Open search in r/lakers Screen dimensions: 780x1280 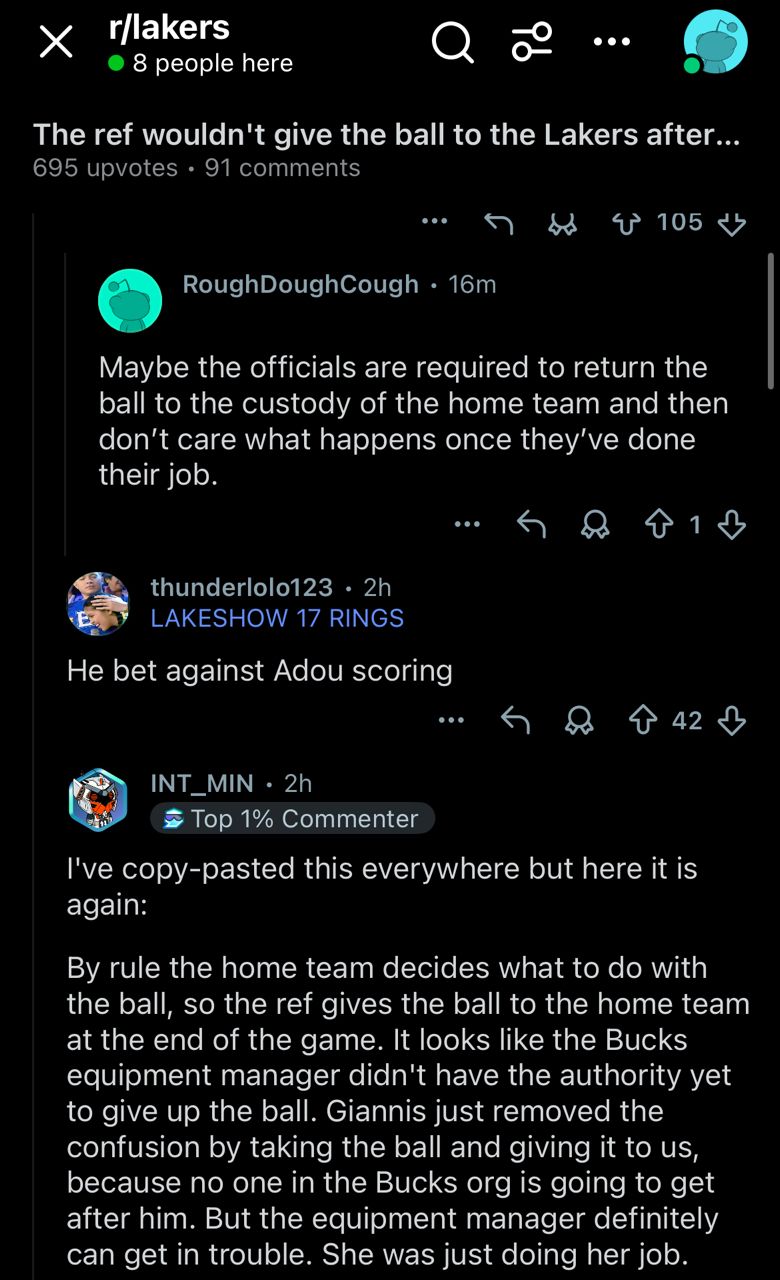[x=452, y=42]
